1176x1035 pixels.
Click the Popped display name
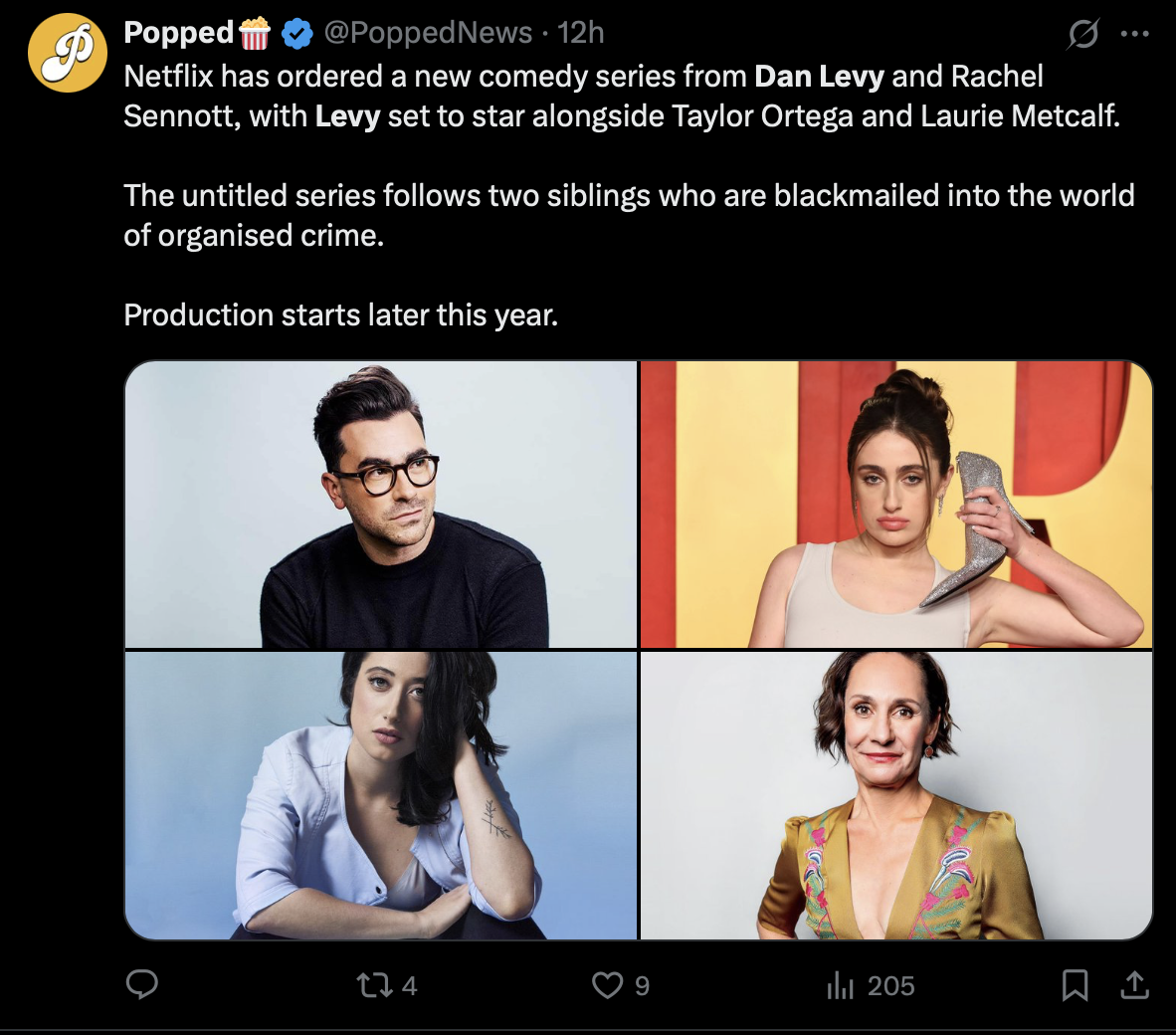(x=178, y=33)
